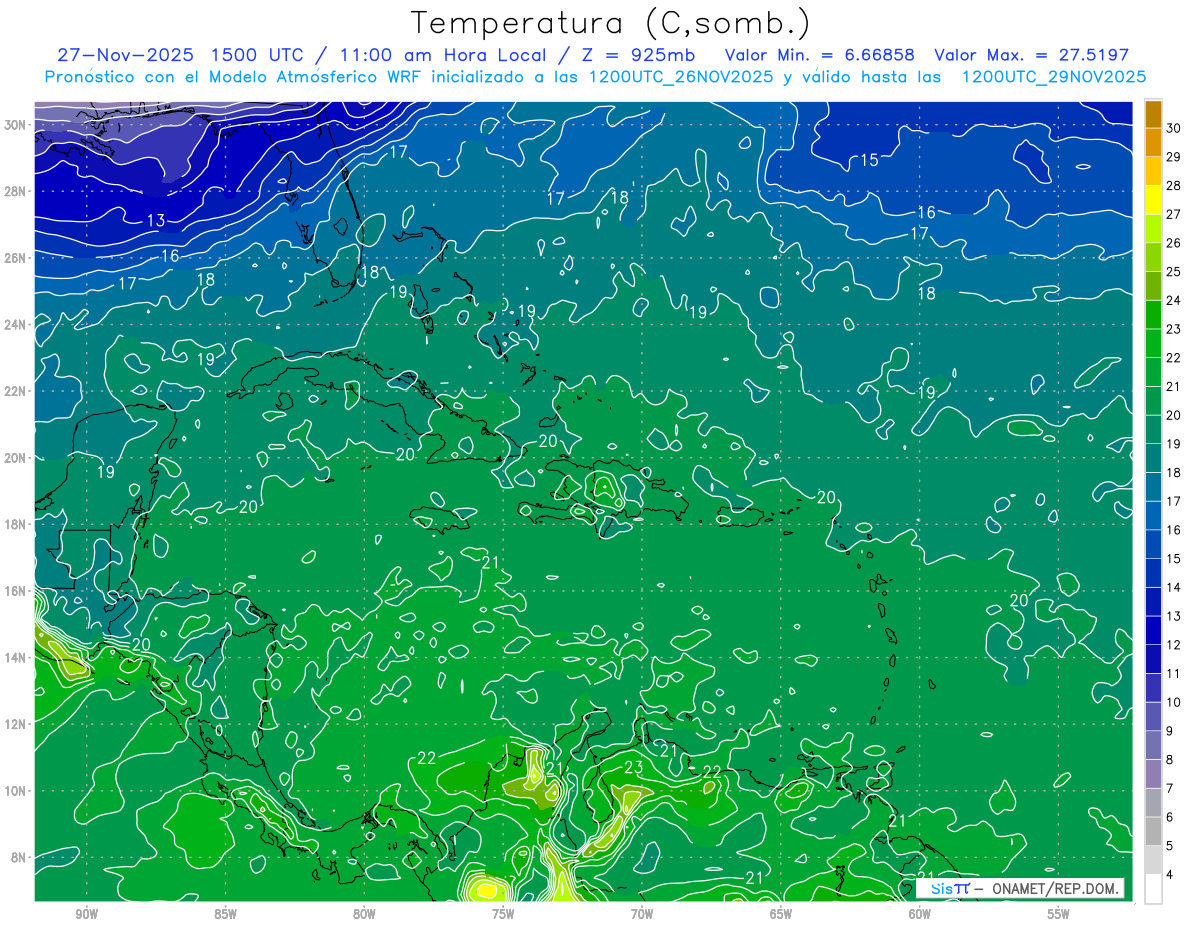The image size is (1200, 927).
Task: Select the '27-Nov-2025' date text
Action: [x=125, y=55]
